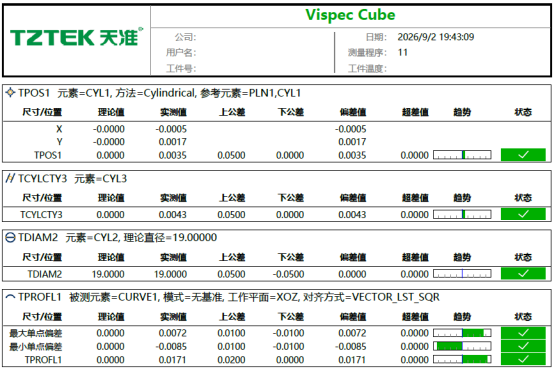554x369 pixels.
Task: Click the trend bar for 最大单点偏差
Action: point(462,333)
